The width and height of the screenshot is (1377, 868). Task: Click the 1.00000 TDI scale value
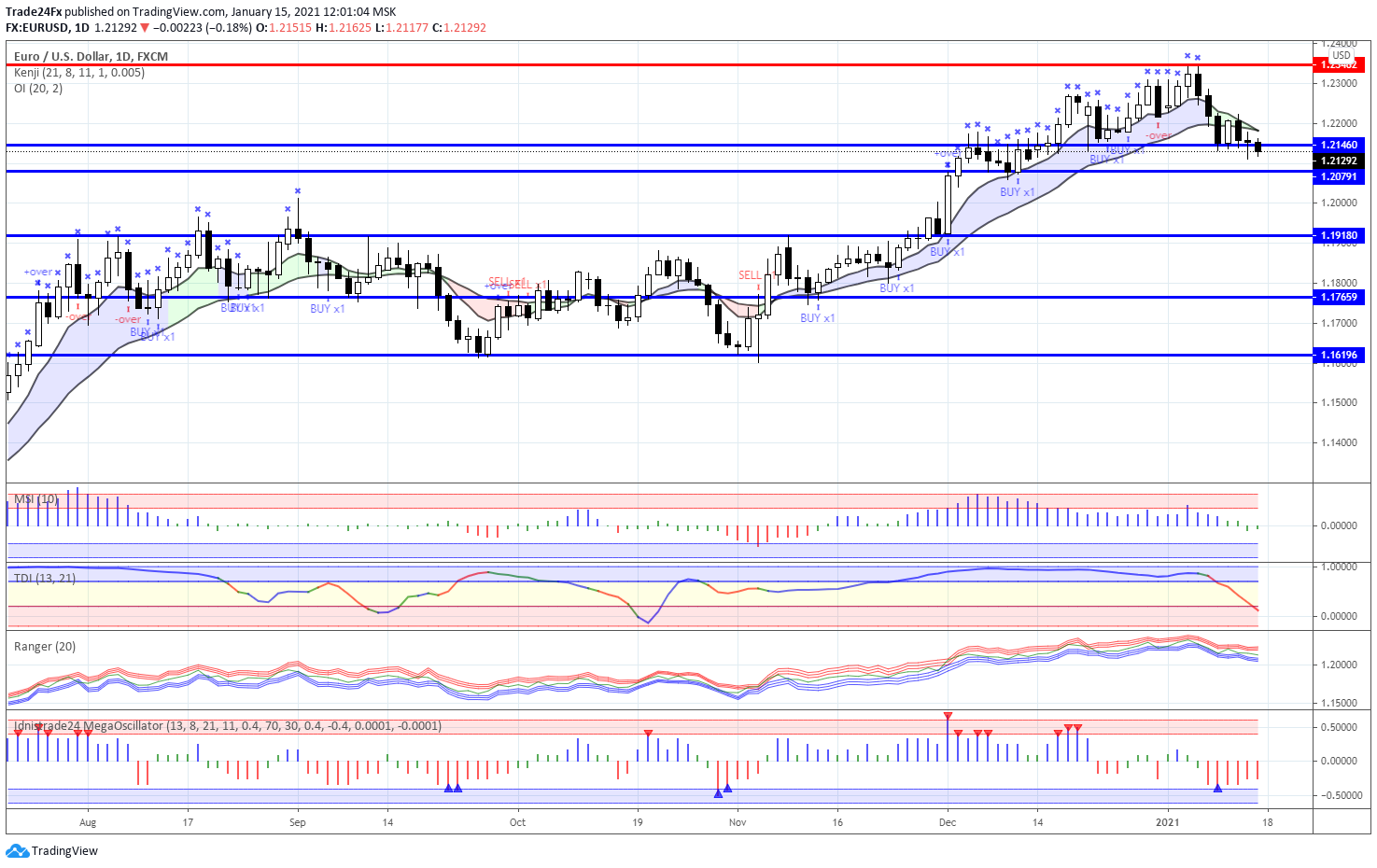(x=1339, y=567)
